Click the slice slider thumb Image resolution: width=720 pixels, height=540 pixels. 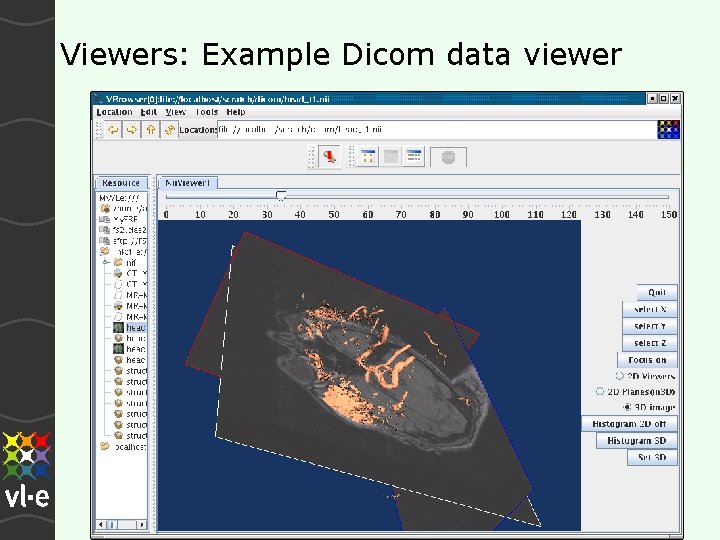(281, 197)
